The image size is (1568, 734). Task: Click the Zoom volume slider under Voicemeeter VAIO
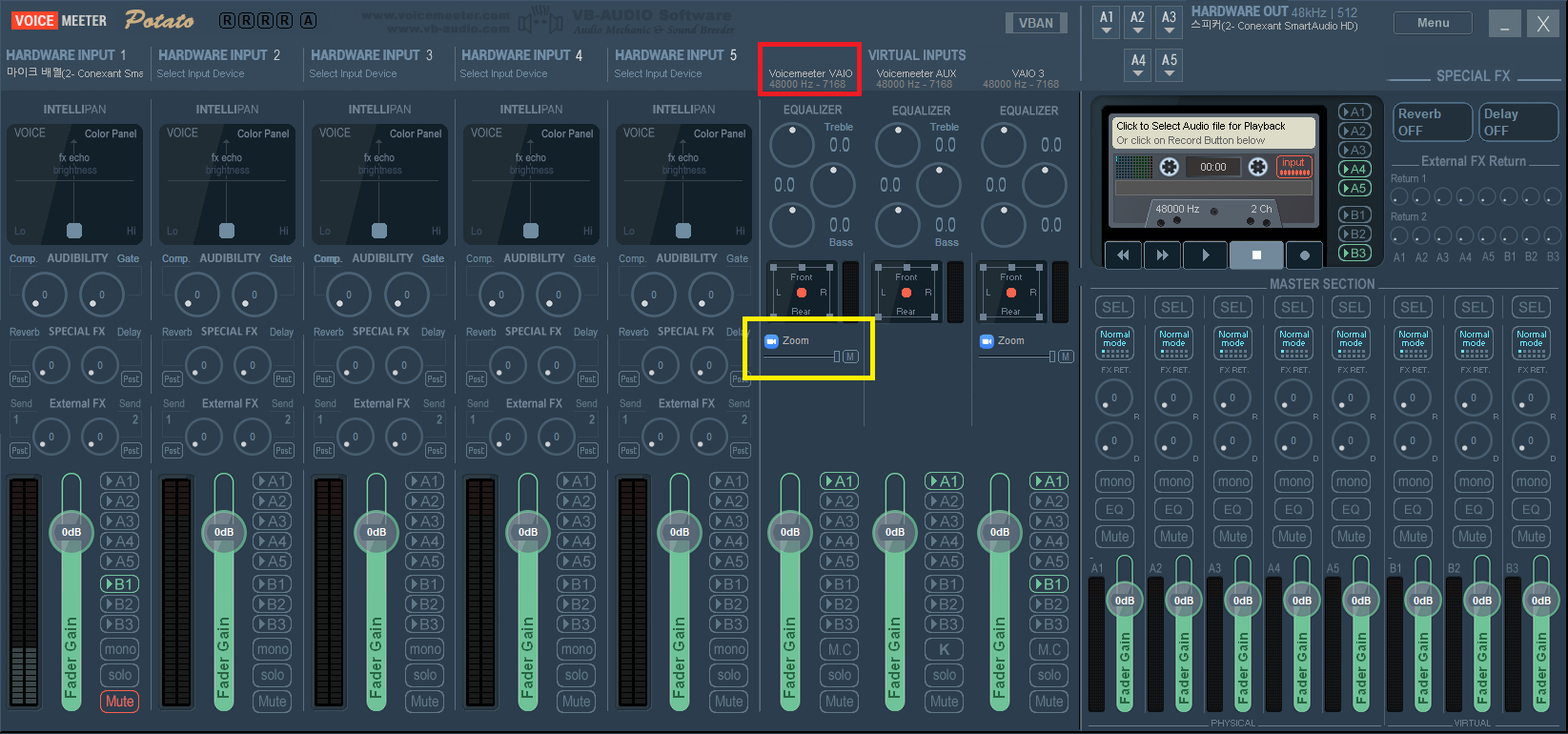click(x=802, y=357)
